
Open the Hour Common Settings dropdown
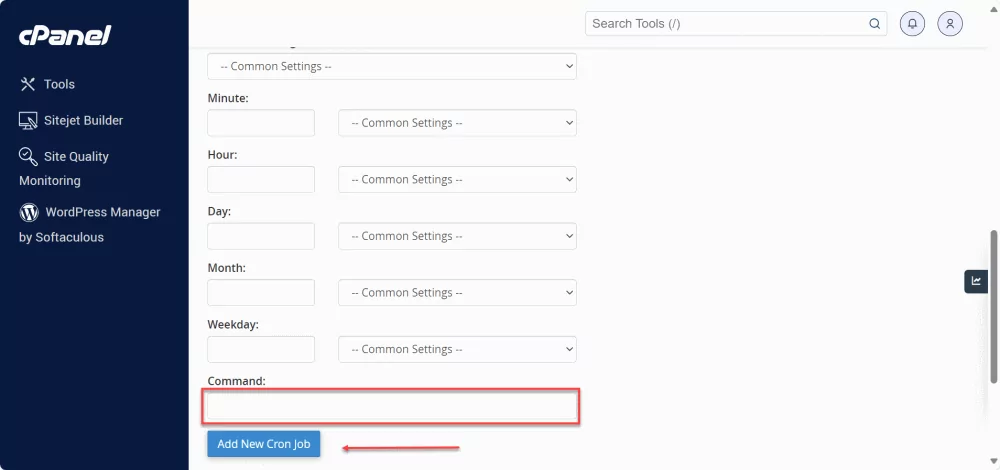click(x=457, y=180)
